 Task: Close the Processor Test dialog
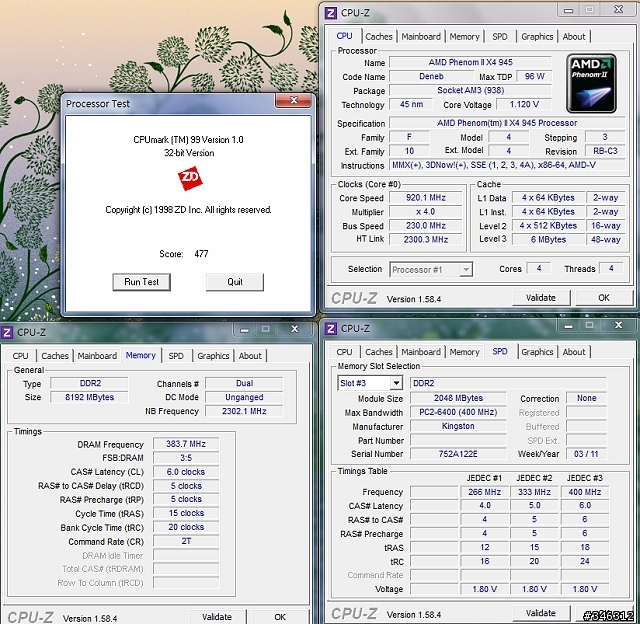coord(293,100)
